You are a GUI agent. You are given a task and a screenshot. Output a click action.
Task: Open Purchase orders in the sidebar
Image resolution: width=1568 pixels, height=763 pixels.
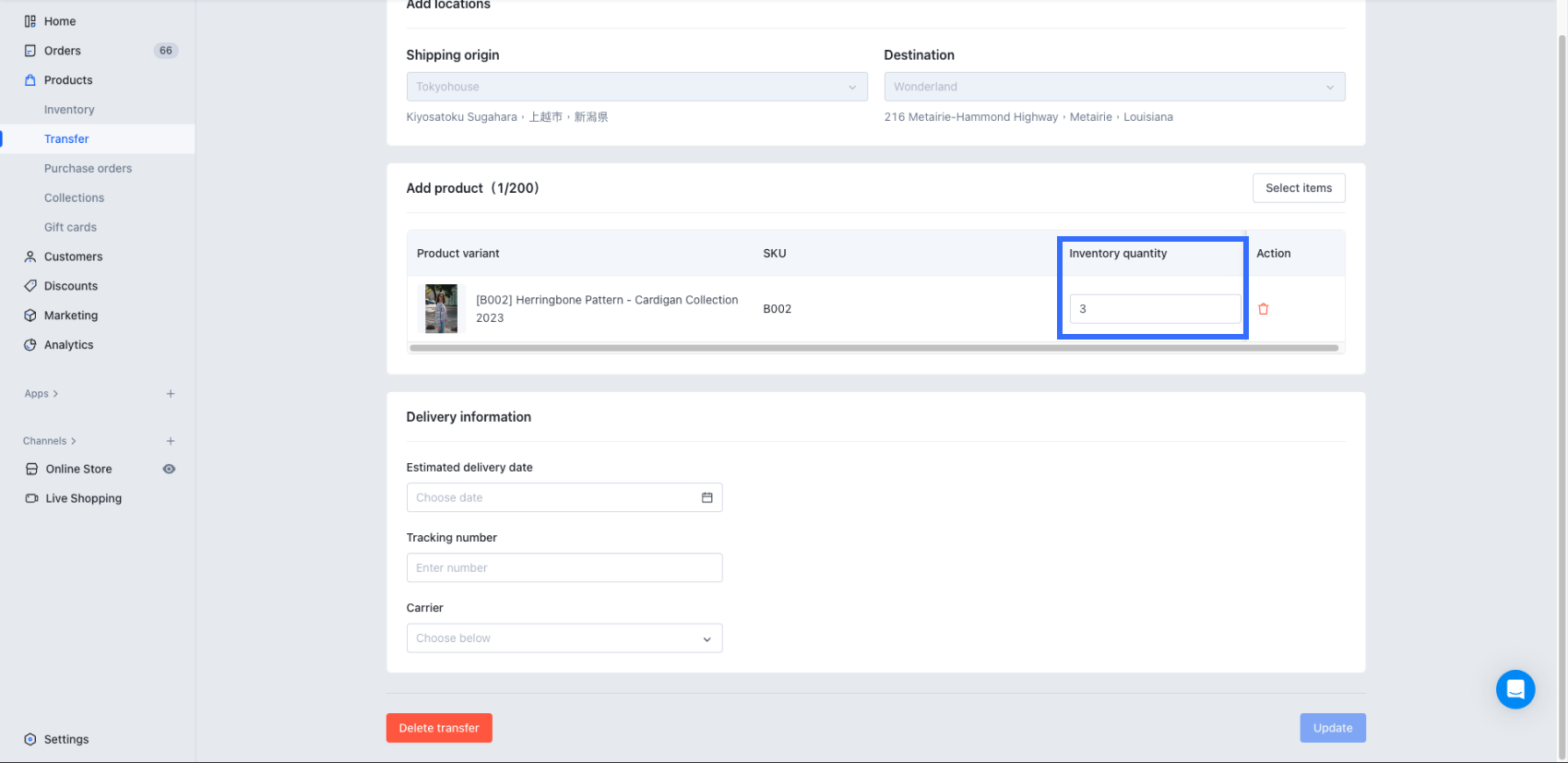click(88, 169)
